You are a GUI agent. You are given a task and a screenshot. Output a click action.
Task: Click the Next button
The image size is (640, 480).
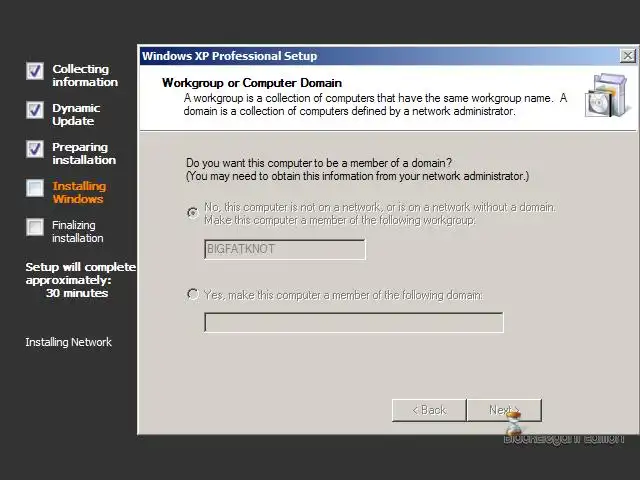coord(504,410)
